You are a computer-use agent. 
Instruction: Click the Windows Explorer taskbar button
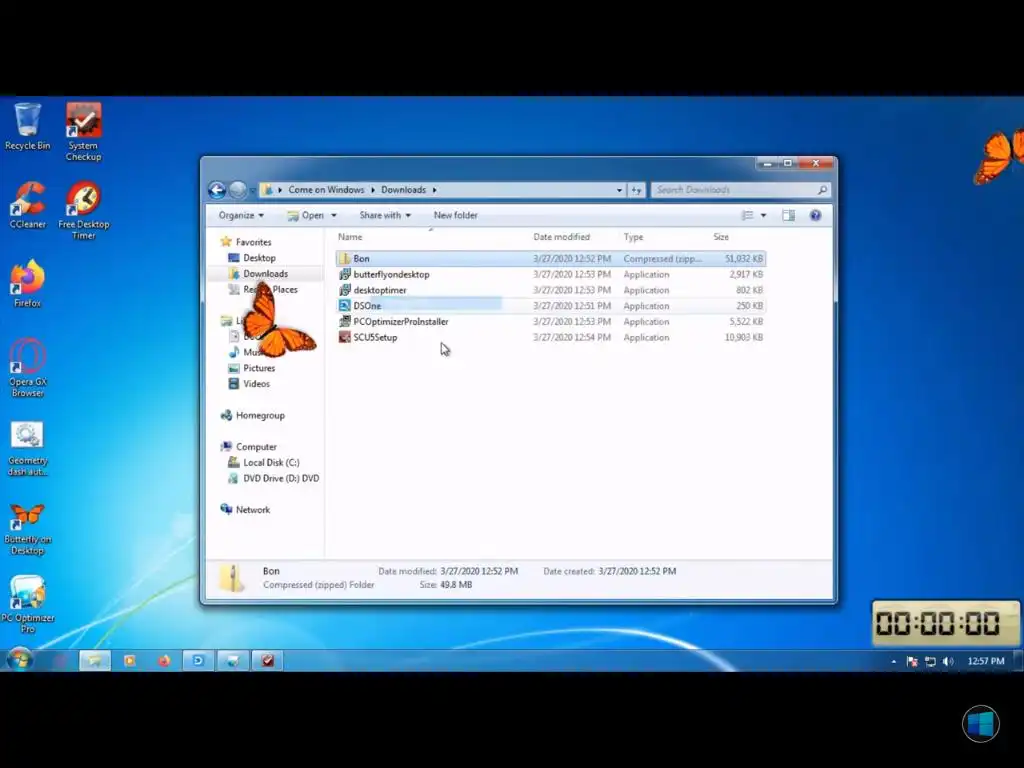95,661
